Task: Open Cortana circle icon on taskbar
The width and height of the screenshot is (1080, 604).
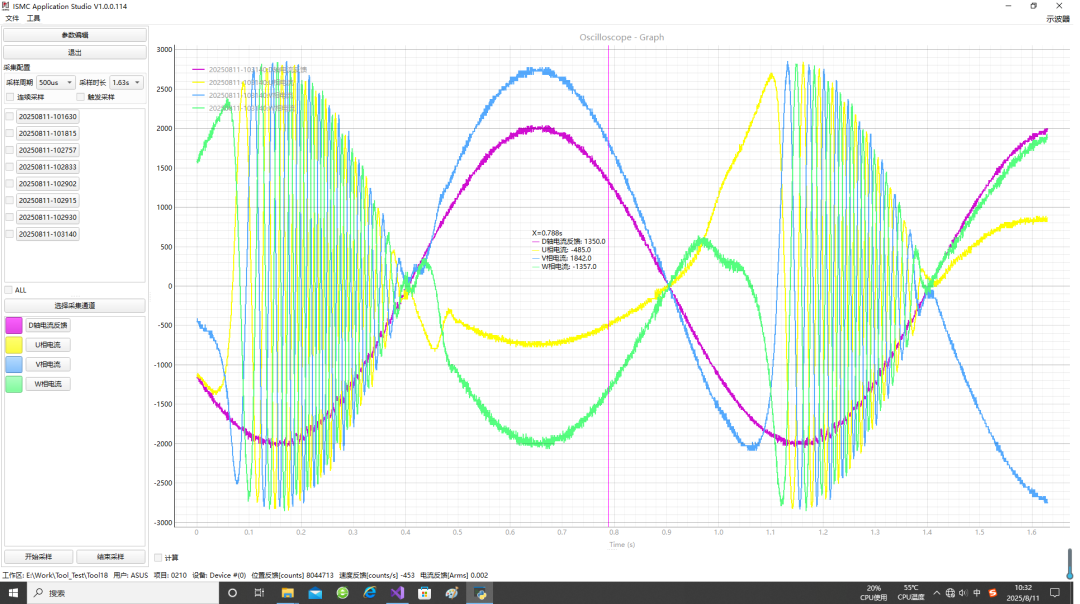Action: (232, 593)
